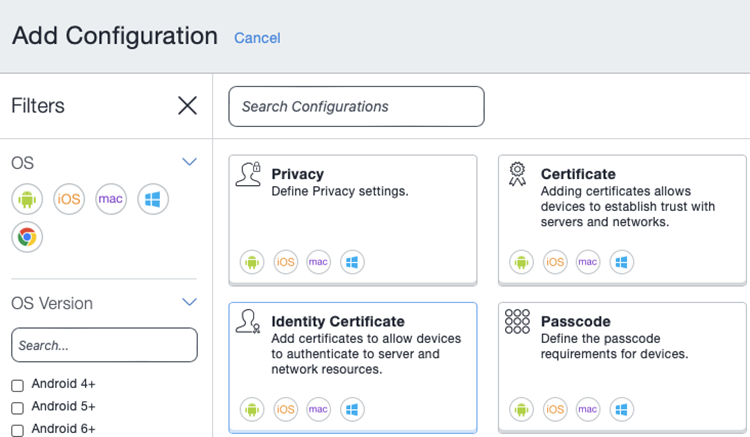Click the Certificate ribbon badge icon
Viewport: 750px width, 437px height.
tap(517, 174)
